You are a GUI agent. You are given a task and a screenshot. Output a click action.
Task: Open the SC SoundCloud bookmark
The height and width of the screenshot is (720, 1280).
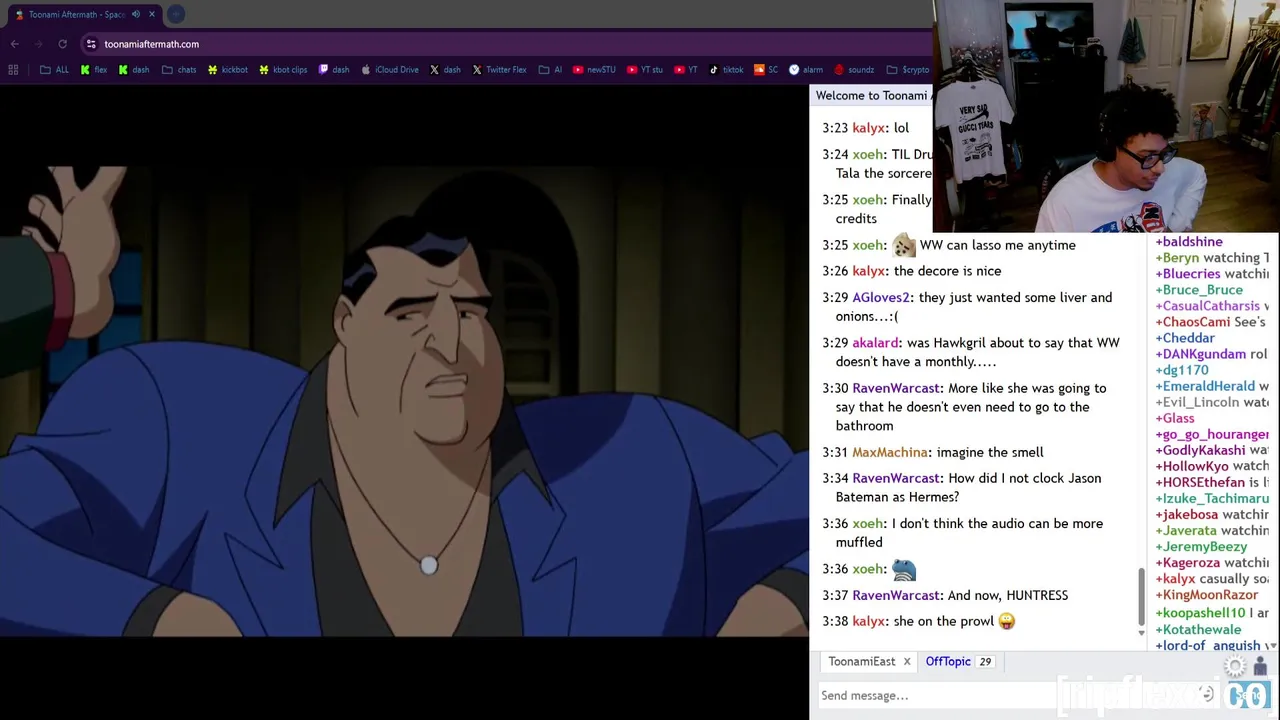click(x=766, y=70)
